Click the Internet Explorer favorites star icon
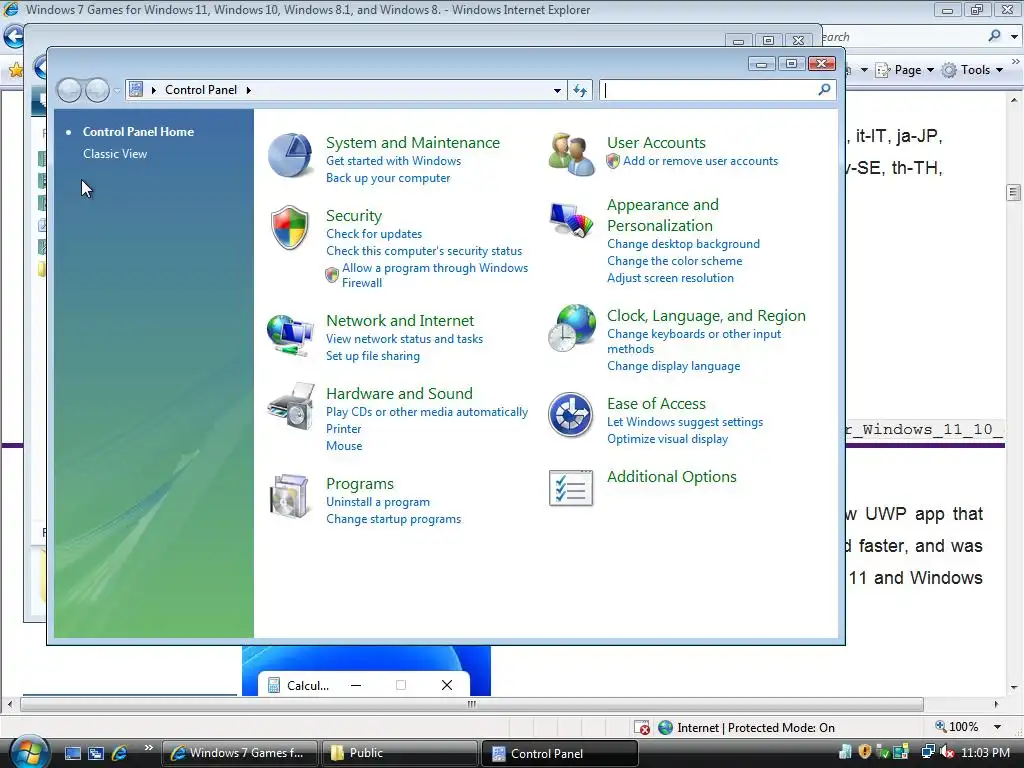Screen dimensions: 1024x768 pos(16,69)
